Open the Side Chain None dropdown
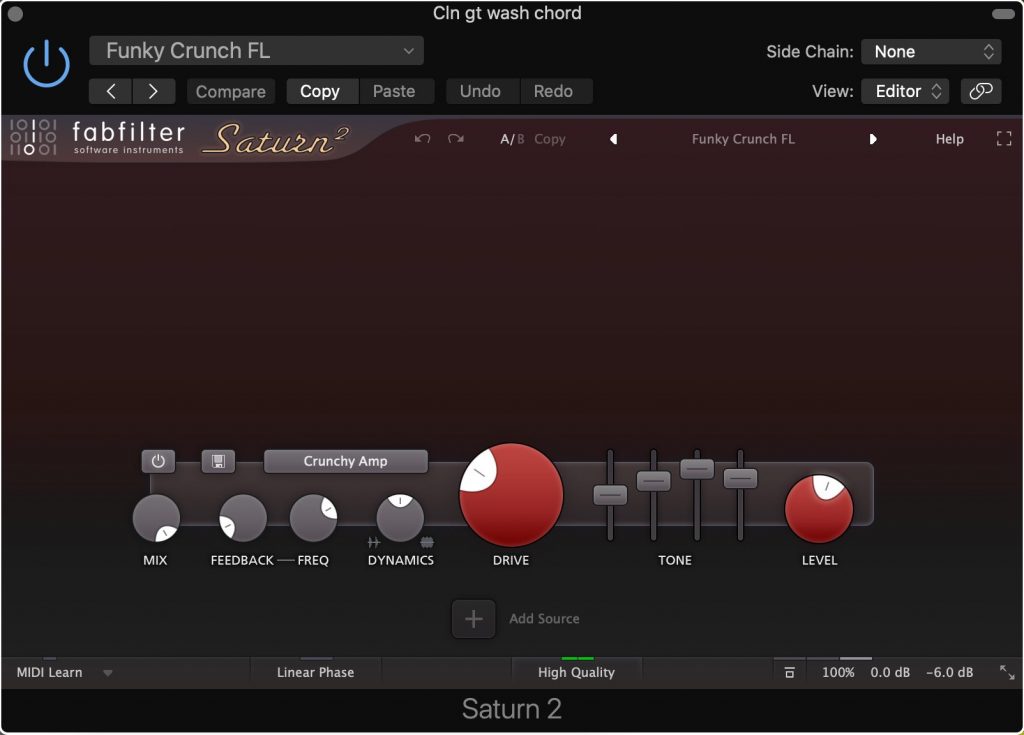Viewport: 1024px width, 735px height. pyautogui.click(x=931, y=52)
